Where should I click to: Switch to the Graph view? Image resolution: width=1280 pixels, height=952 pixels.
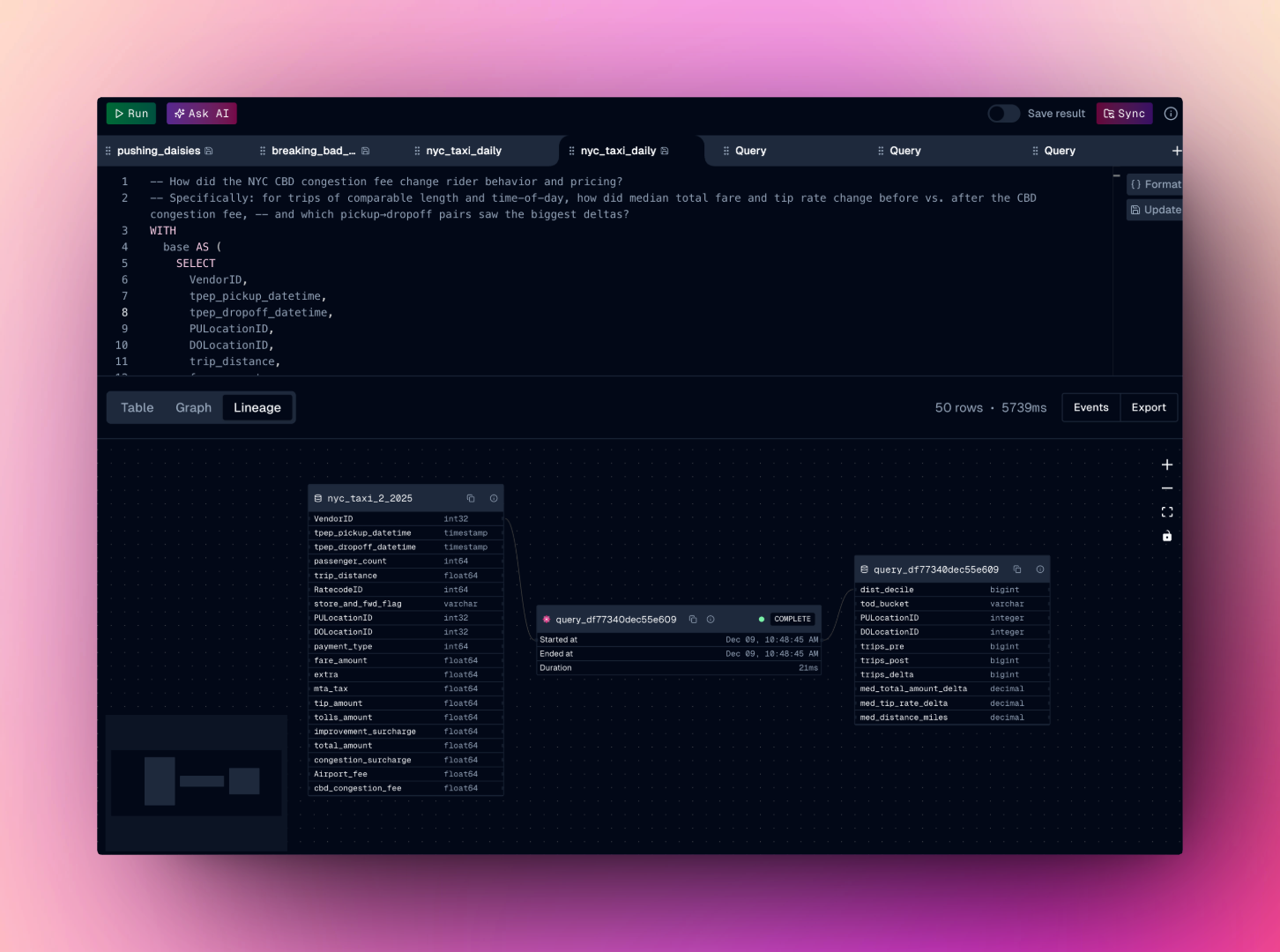[193, 407]
